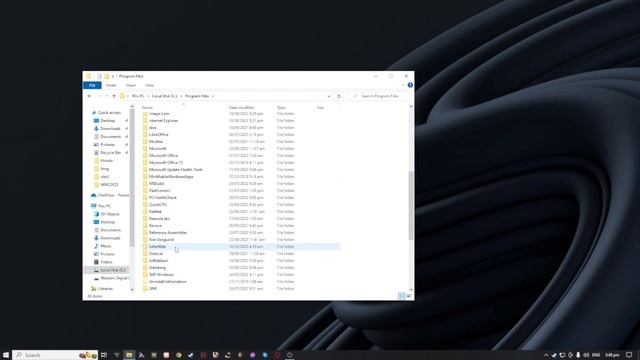Open the notification center icon
640x360 pixels.
pos(629,355)
